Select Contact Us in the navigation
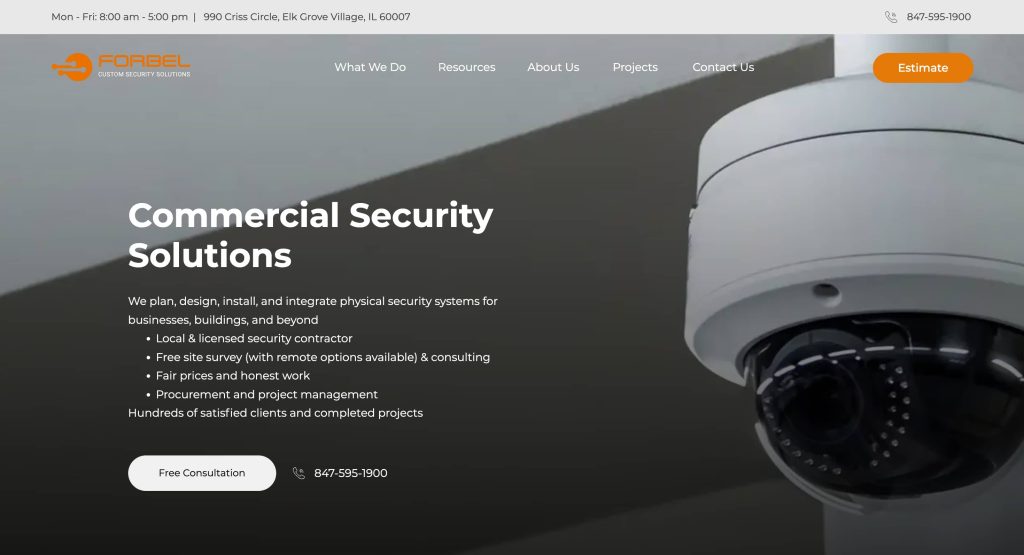This screenshot has width=1024, height=555. [723, 67]
